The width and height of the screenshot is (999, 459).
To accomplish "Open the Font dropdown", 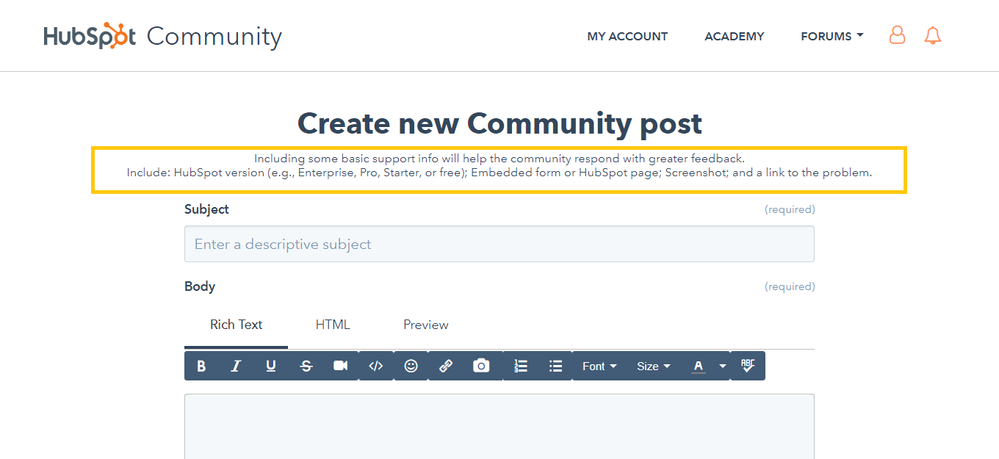I will (x=599, y=366).
